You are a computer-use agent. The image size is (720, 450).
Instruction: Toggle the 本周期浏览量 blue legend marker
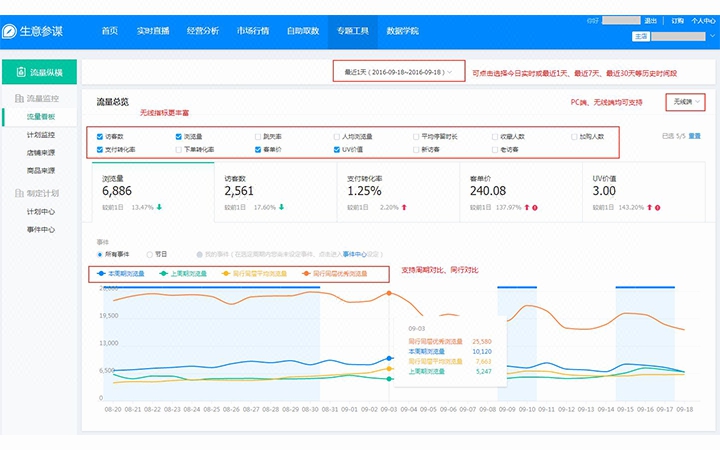pyautogui.click(x=101, y=274)
